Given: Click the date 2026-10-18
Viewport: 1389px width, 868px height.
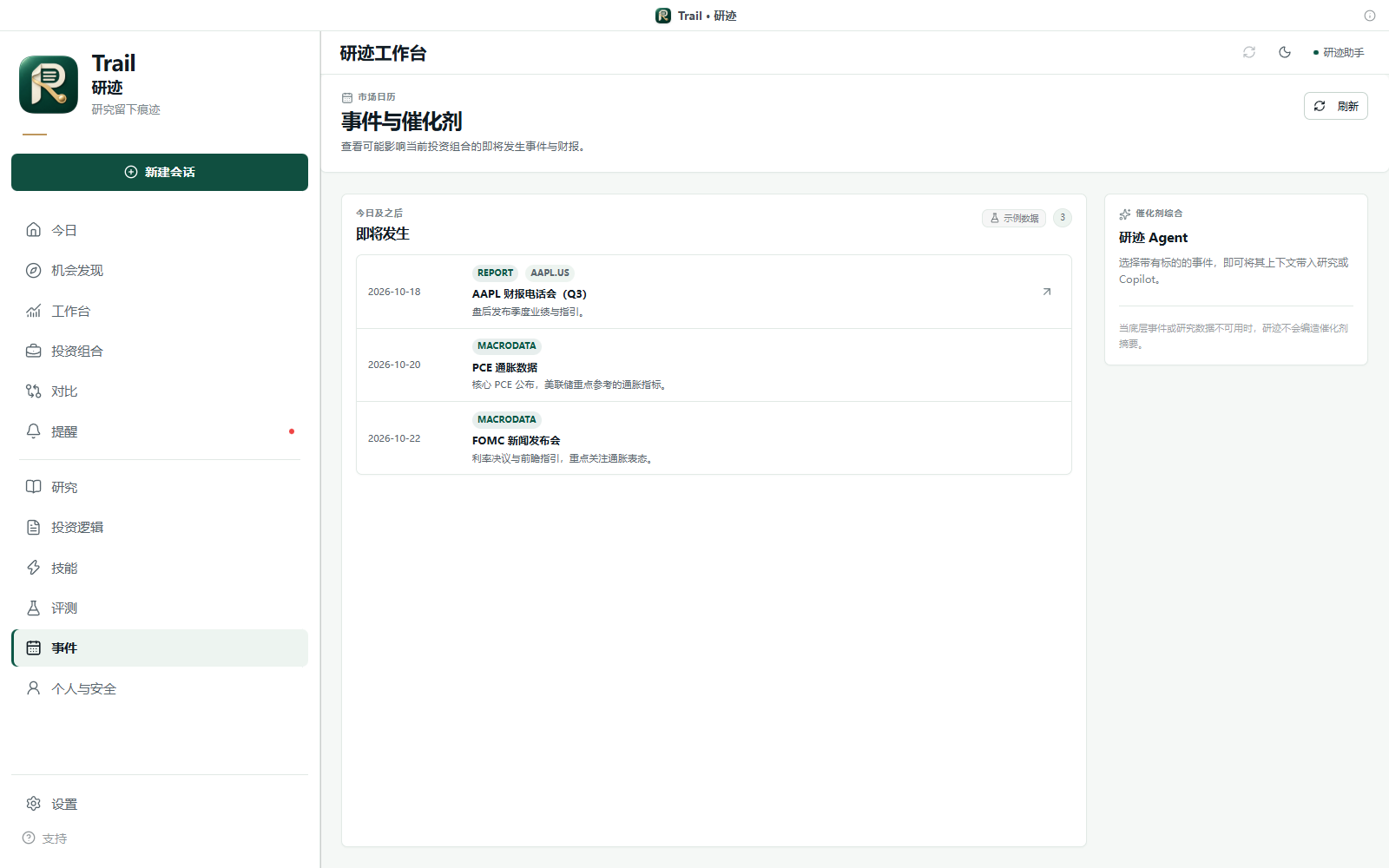Looking at the screenshot, I should click(394, 292).
